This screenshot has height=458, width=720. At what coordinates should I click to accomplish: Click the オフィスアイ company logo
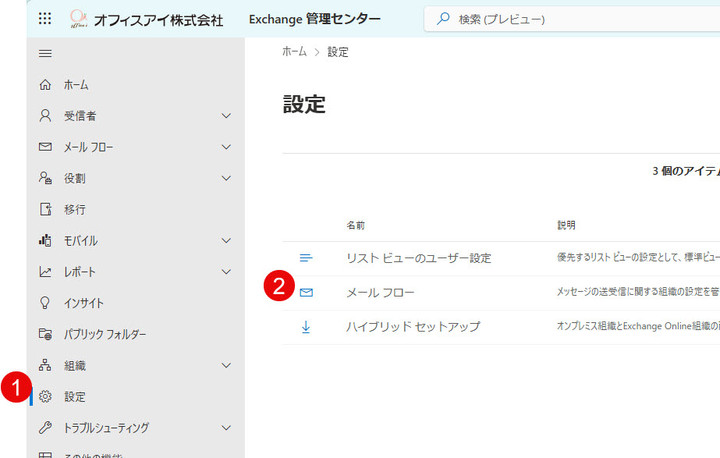tap(79, 19)
